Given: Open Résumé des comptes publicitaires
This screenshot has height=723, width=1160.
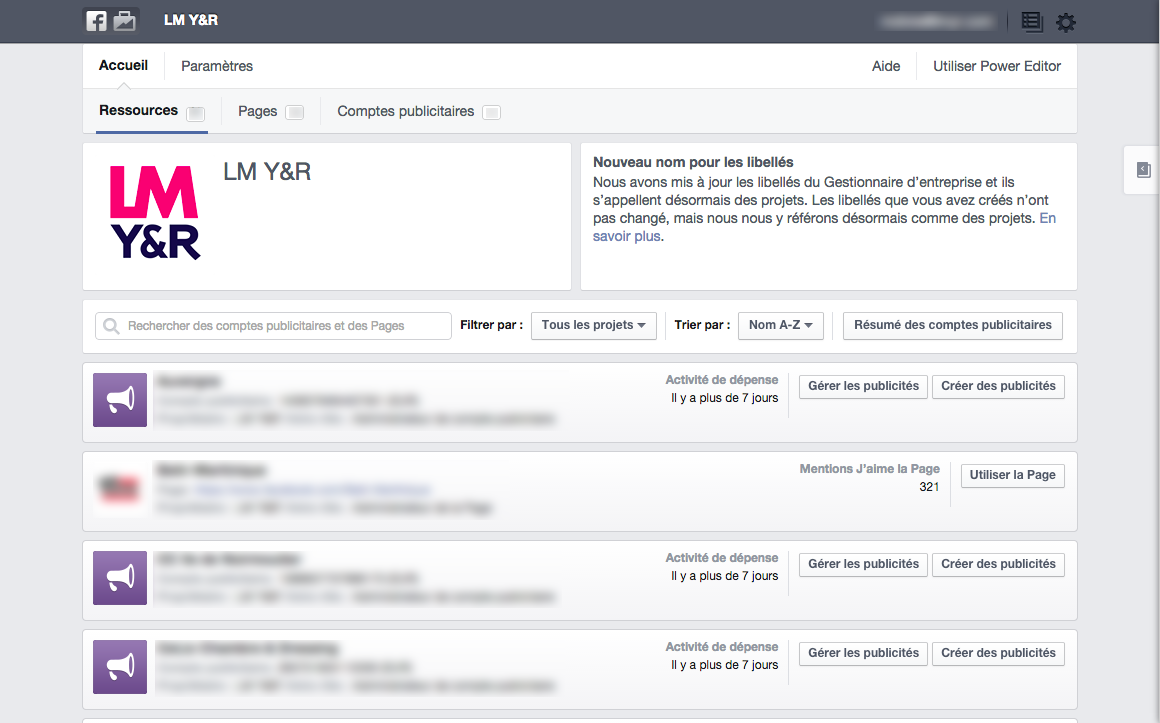Looking at the screenshot, I should (x=953, y=326).
